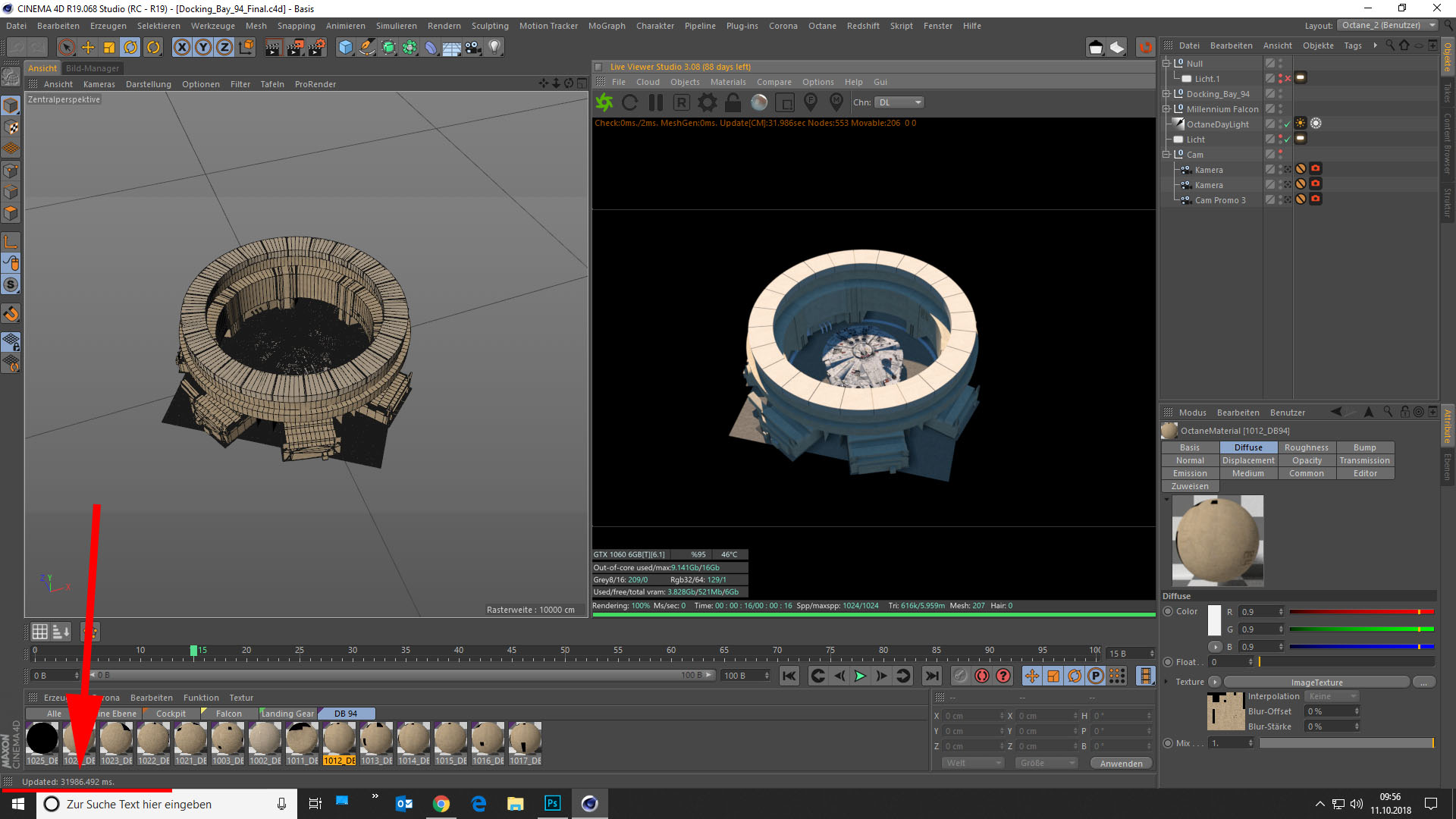Screen dimensions: 1456x819
Task: Open Octane render settings gear icon
Action: coord(707,102)
